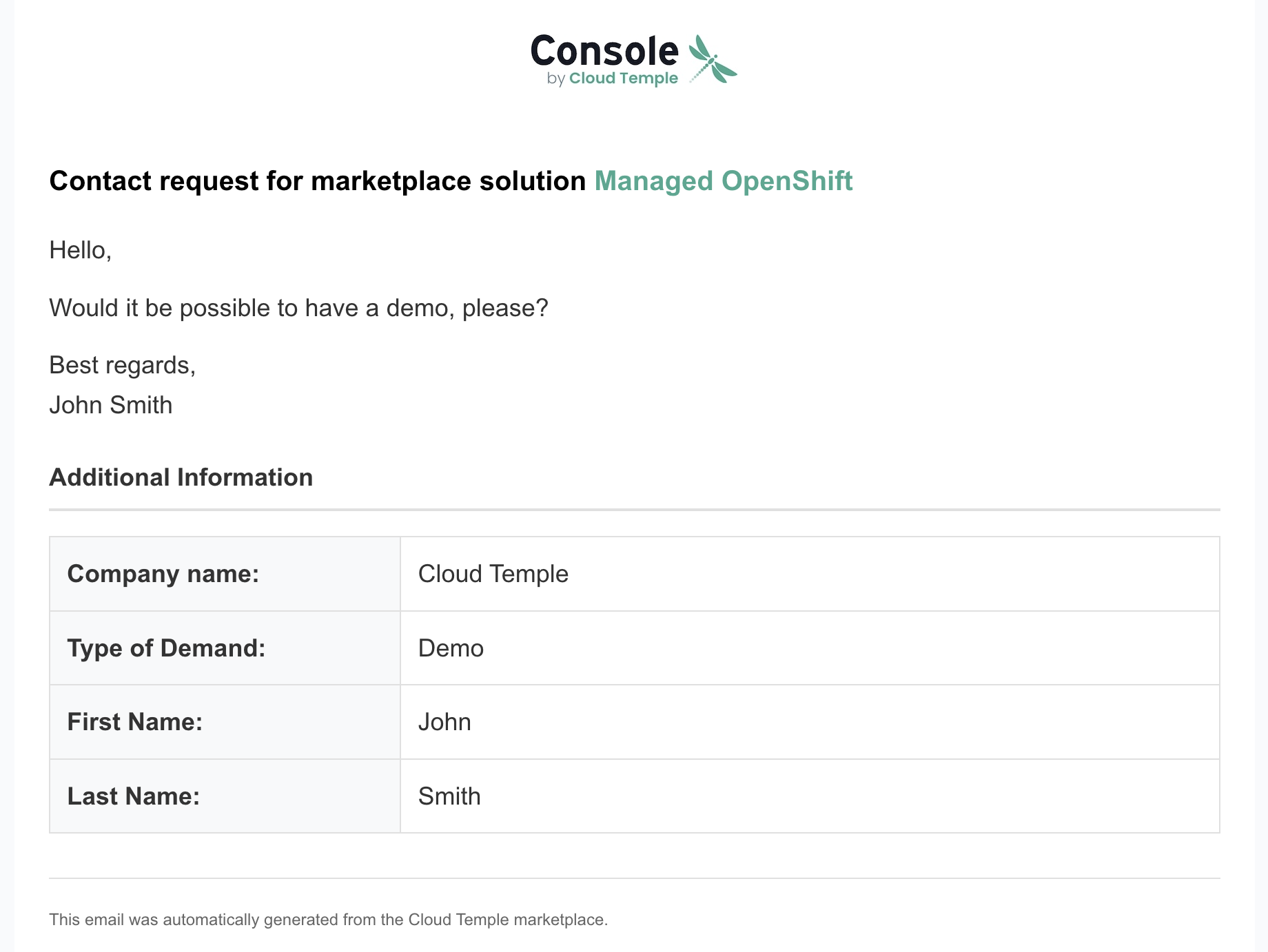Click the divider line below Additional Information
Viewport: 1268px width, 952px height.
(634, 510)
